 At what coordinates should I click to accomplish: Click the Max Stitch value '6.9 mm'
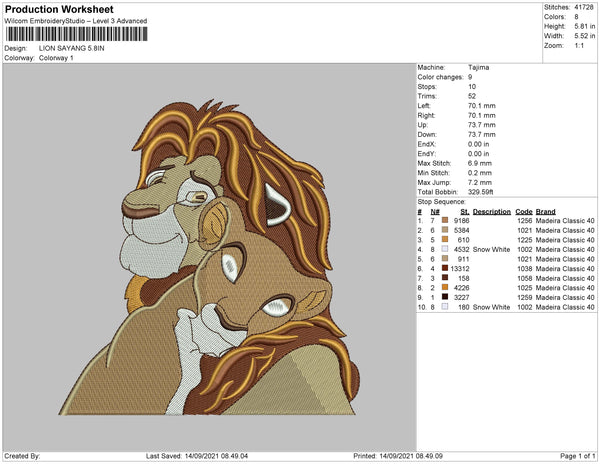pos(480,163)
